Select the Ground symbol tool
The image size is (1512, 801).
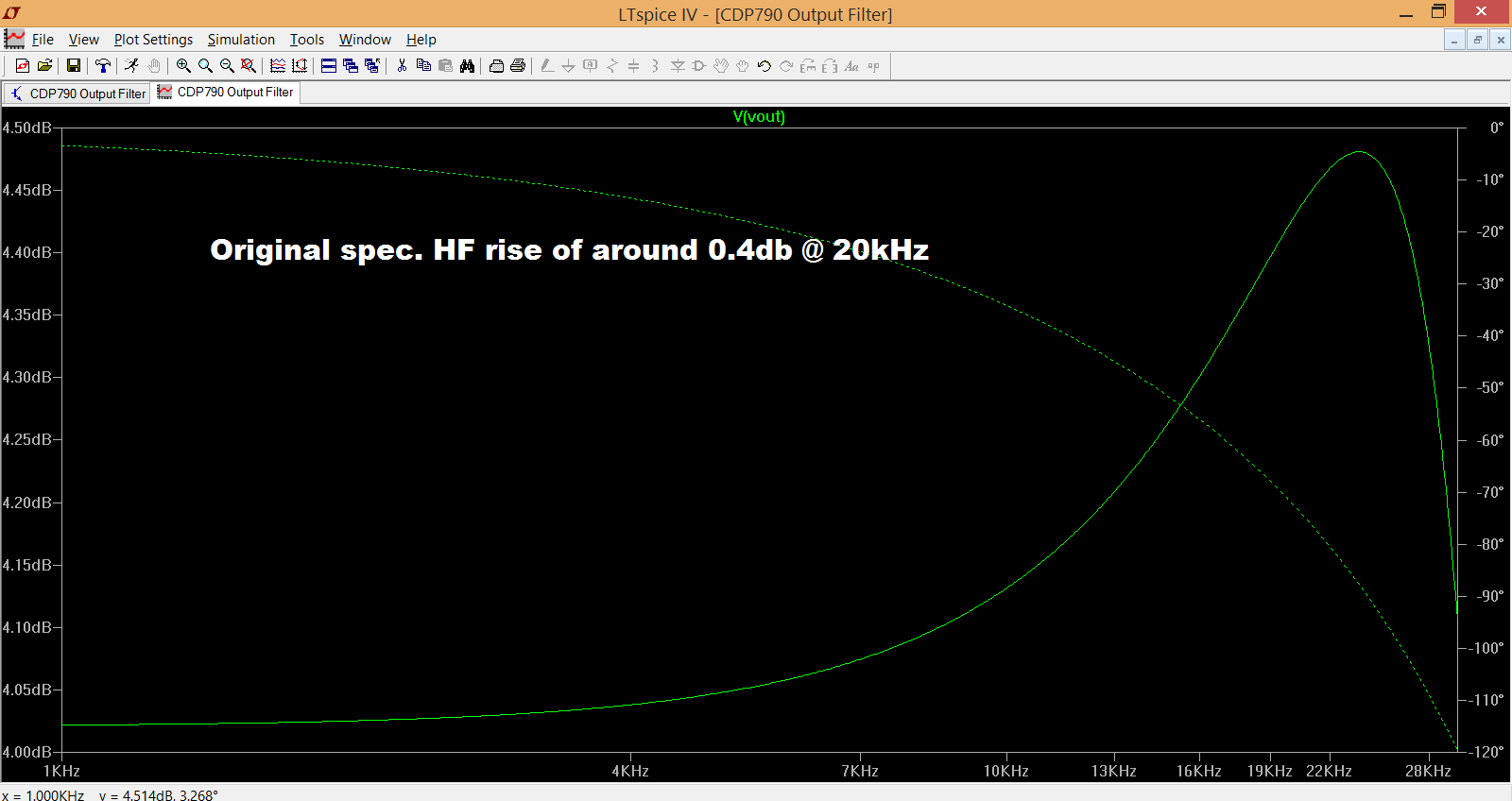point(568,65)
